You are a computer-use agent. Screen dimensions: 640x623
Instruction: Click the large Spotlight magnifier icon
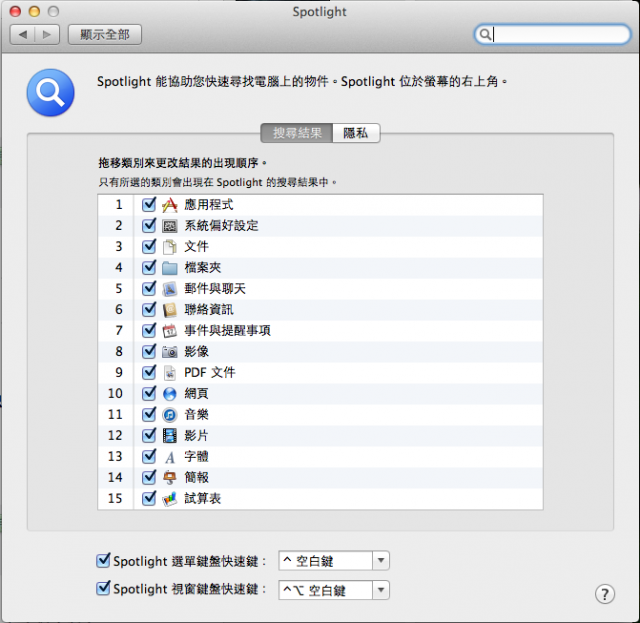point(51,93)
